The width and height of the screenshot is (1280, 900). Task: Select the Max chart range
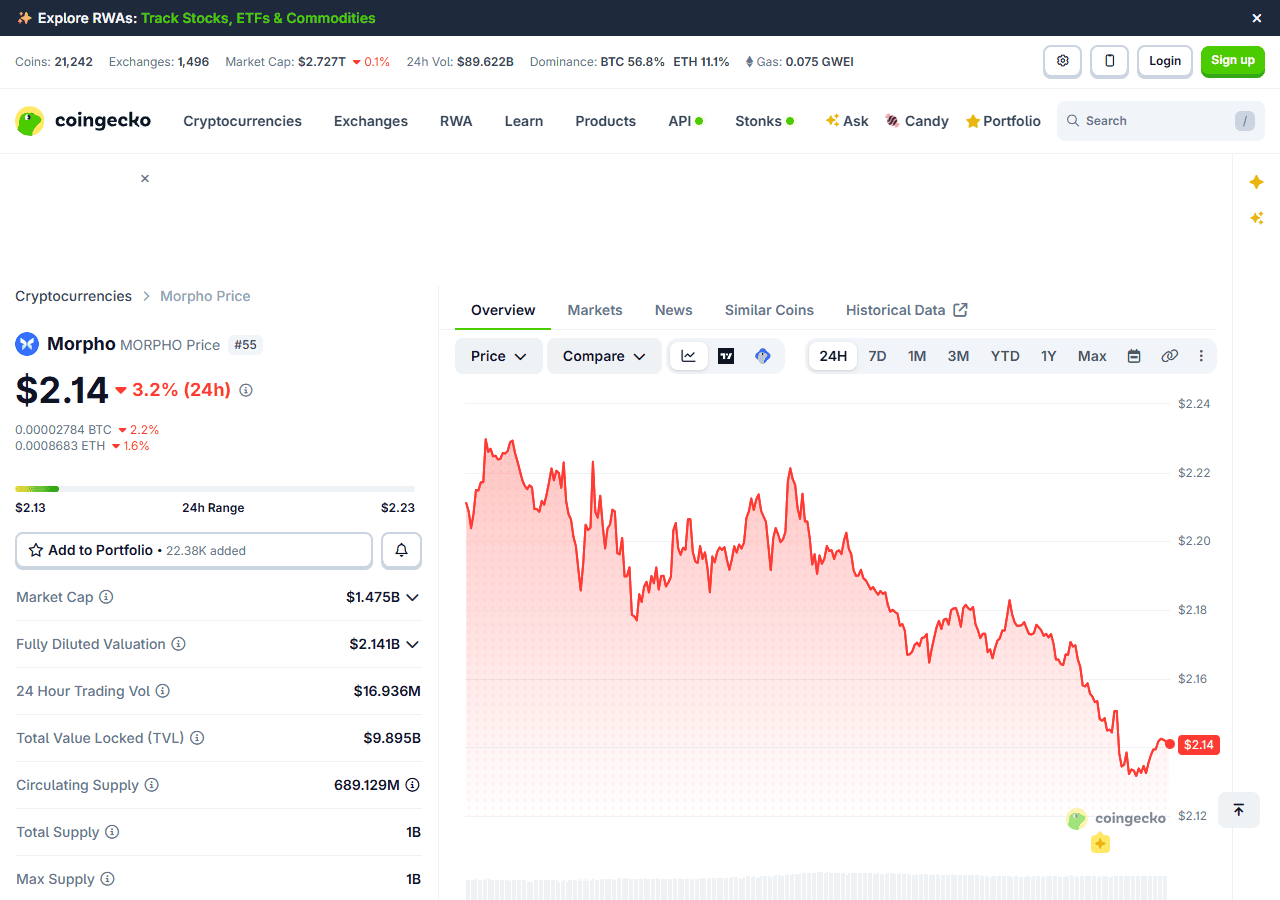(x=1092, y=356)
